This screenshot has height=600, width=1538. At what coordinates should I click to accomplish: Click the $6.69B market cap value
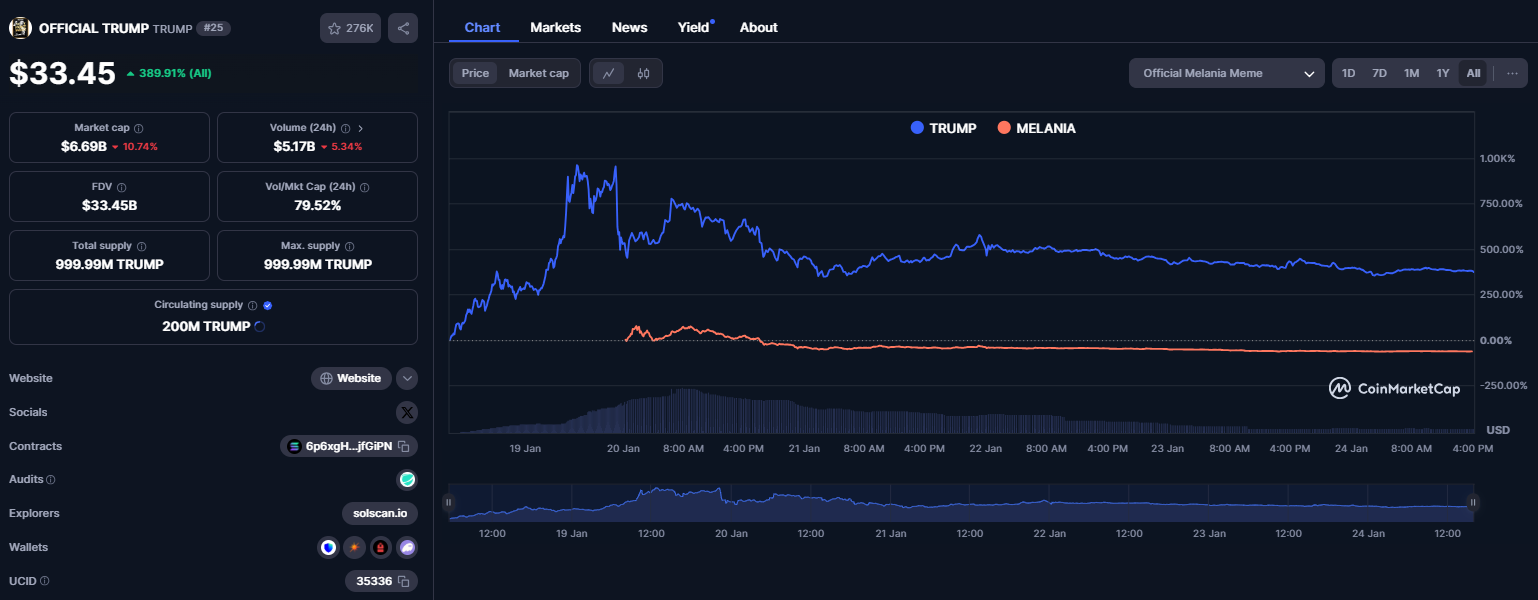(84, 146)
